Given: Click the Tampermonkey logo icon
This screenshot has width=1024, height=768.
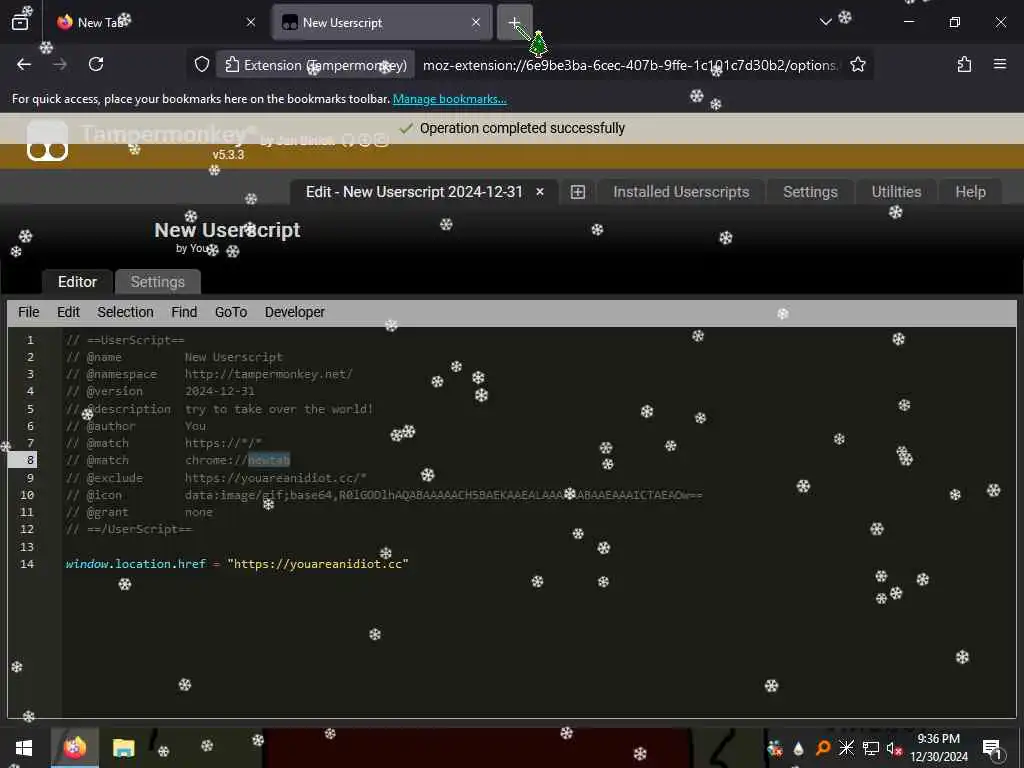Looking at the screenshot, I should [47, 141].
